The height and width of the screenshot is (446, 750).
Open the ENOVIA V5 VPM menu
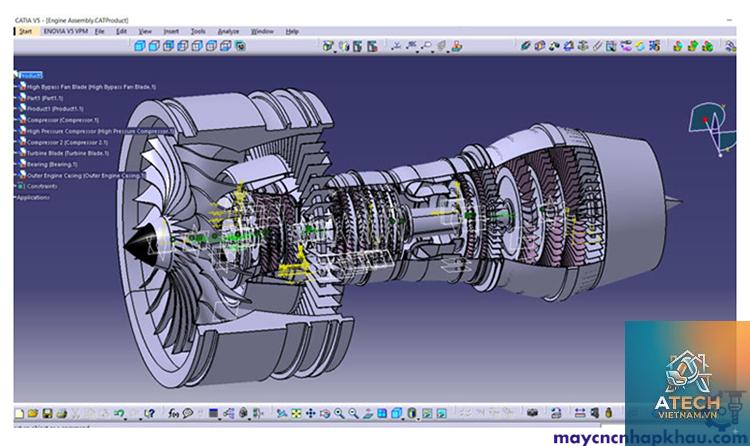[x=66, y=32]
